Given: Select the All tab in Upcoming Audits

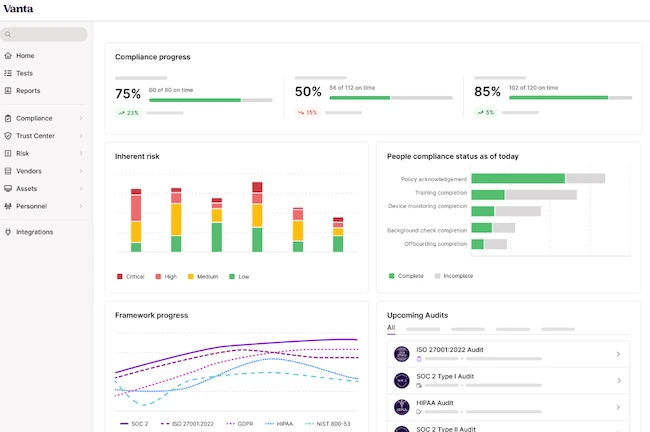Looking at the screenshot, I should pos(391,328).
